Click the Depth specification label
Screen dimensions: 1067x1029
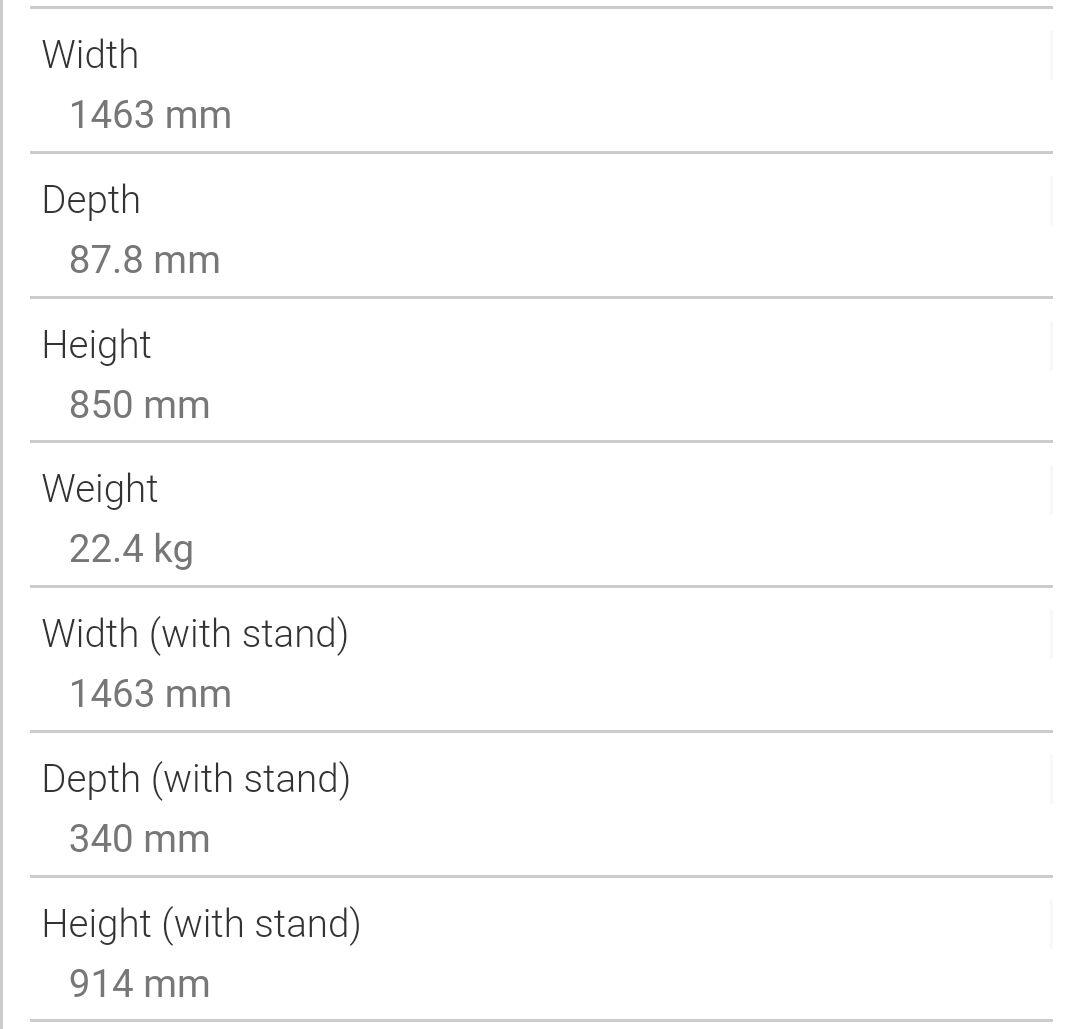(91, 200)
